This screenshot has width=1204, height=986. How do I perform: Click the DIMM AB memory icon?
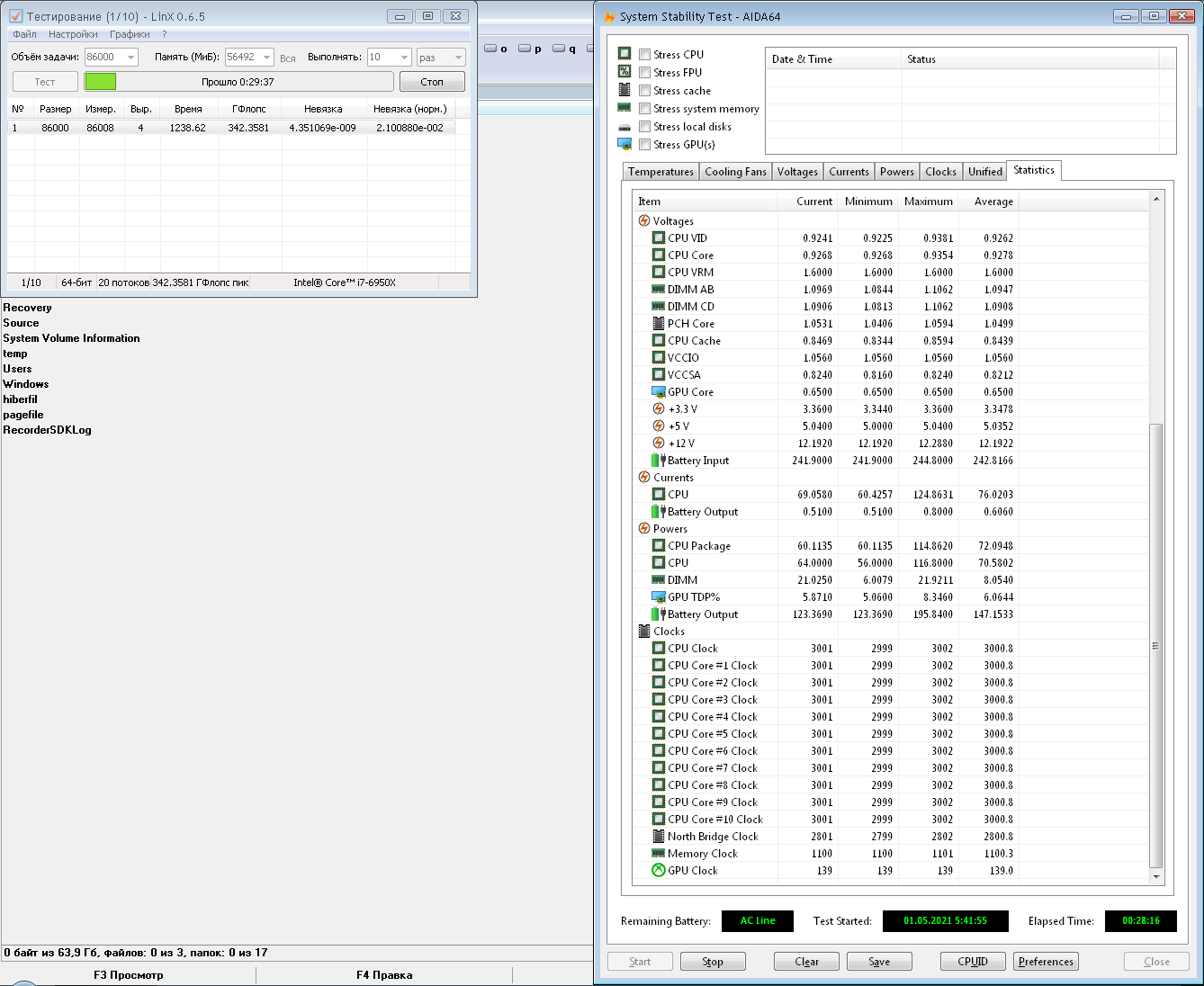[x=659, y=289]
